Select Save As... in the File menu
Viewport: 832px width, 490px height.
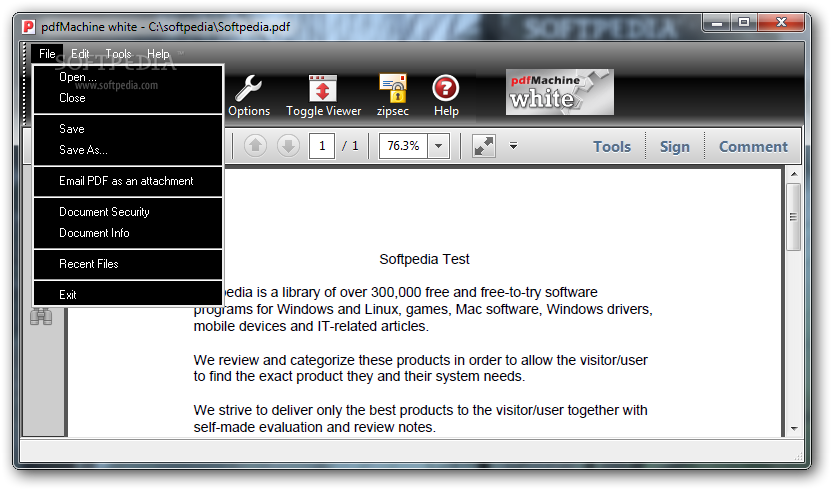[128, 150]
